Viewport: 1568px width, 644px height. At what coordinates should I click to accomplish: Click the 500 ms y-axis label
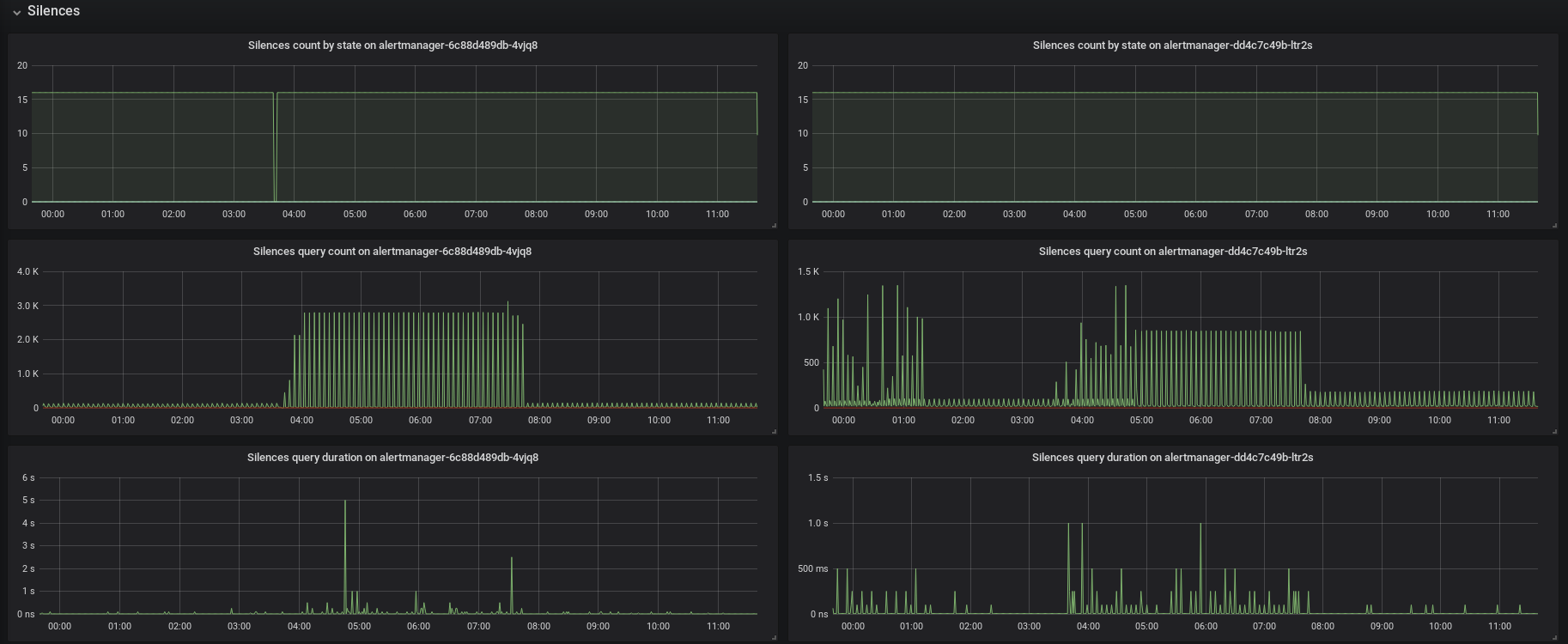[x=812, y=568]
